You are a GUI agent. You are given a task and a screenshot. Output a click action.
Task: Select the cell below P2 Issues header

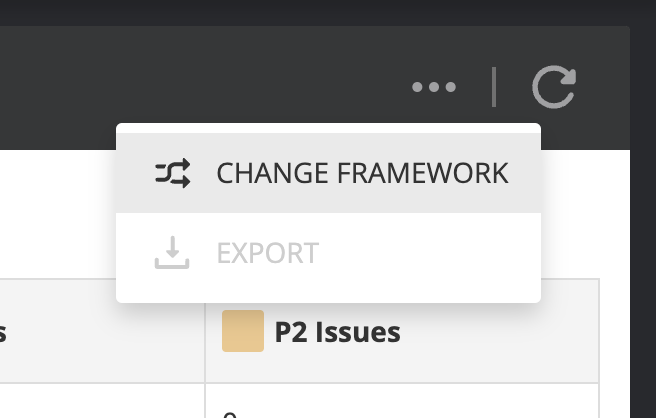tap(400, 400)
